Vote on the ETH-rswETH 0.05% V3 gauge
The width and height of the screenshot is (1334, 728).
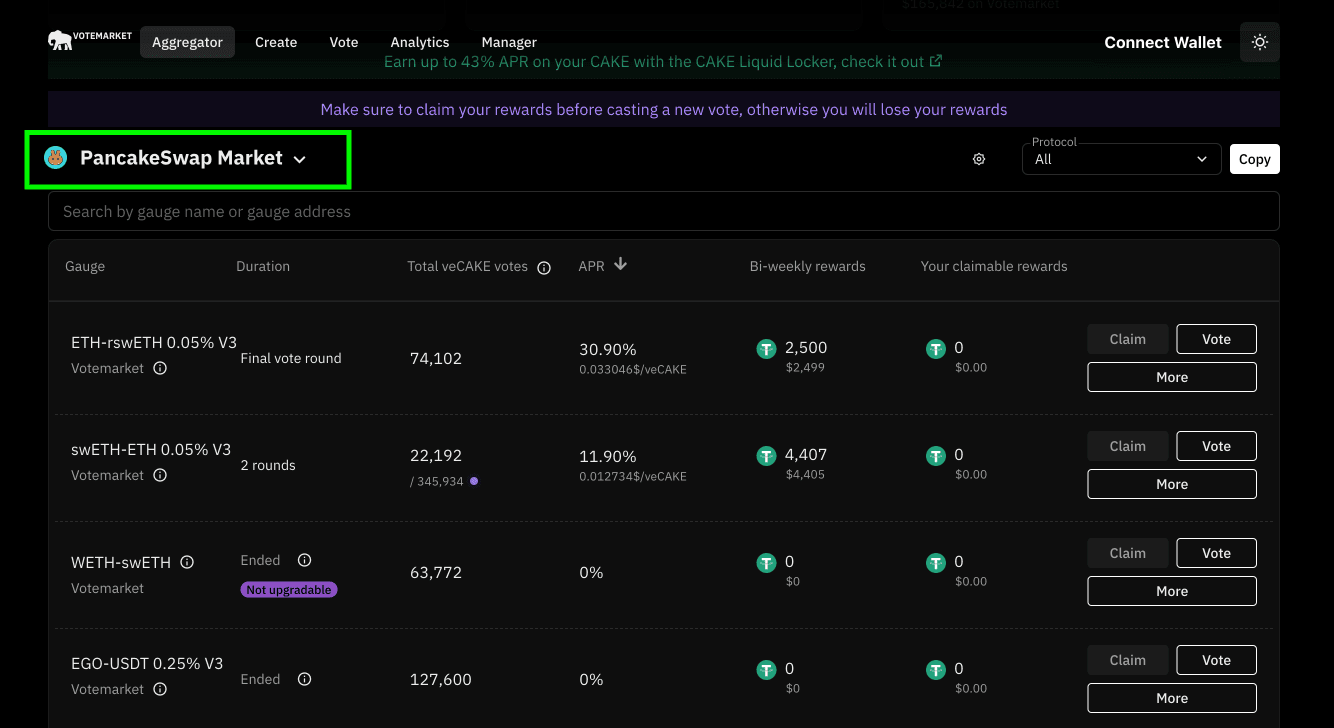click(x=1216, y=339)
